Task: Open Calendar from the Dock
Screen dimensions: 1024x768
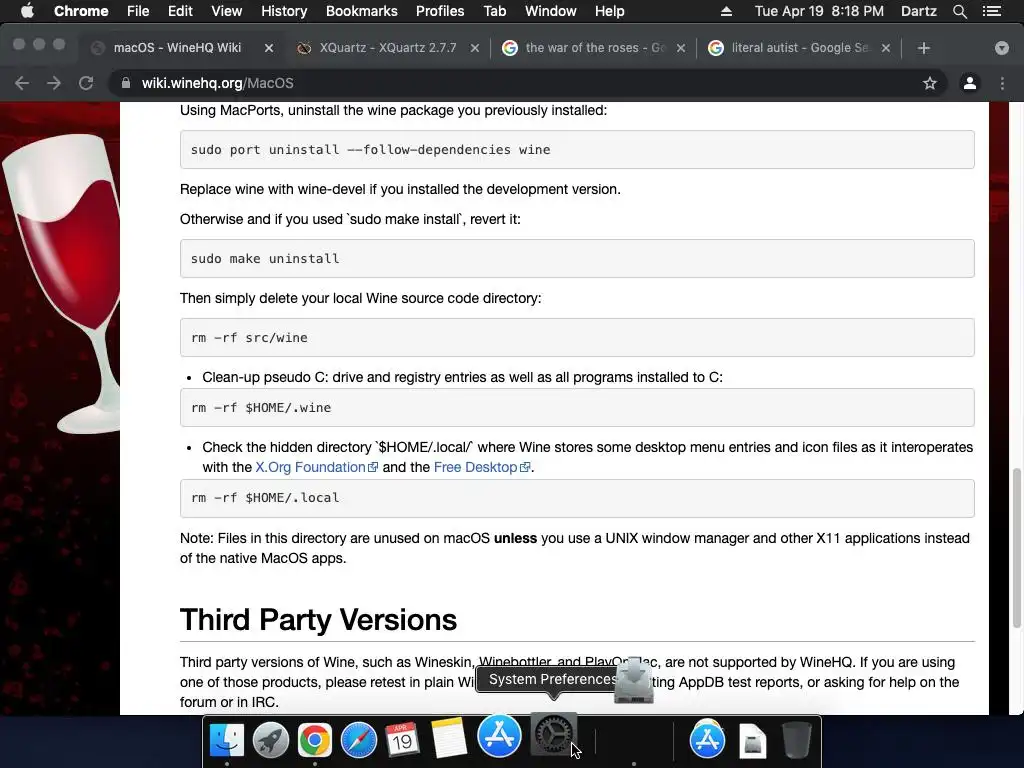Action: pyautogui.click(x=402, y=740)
